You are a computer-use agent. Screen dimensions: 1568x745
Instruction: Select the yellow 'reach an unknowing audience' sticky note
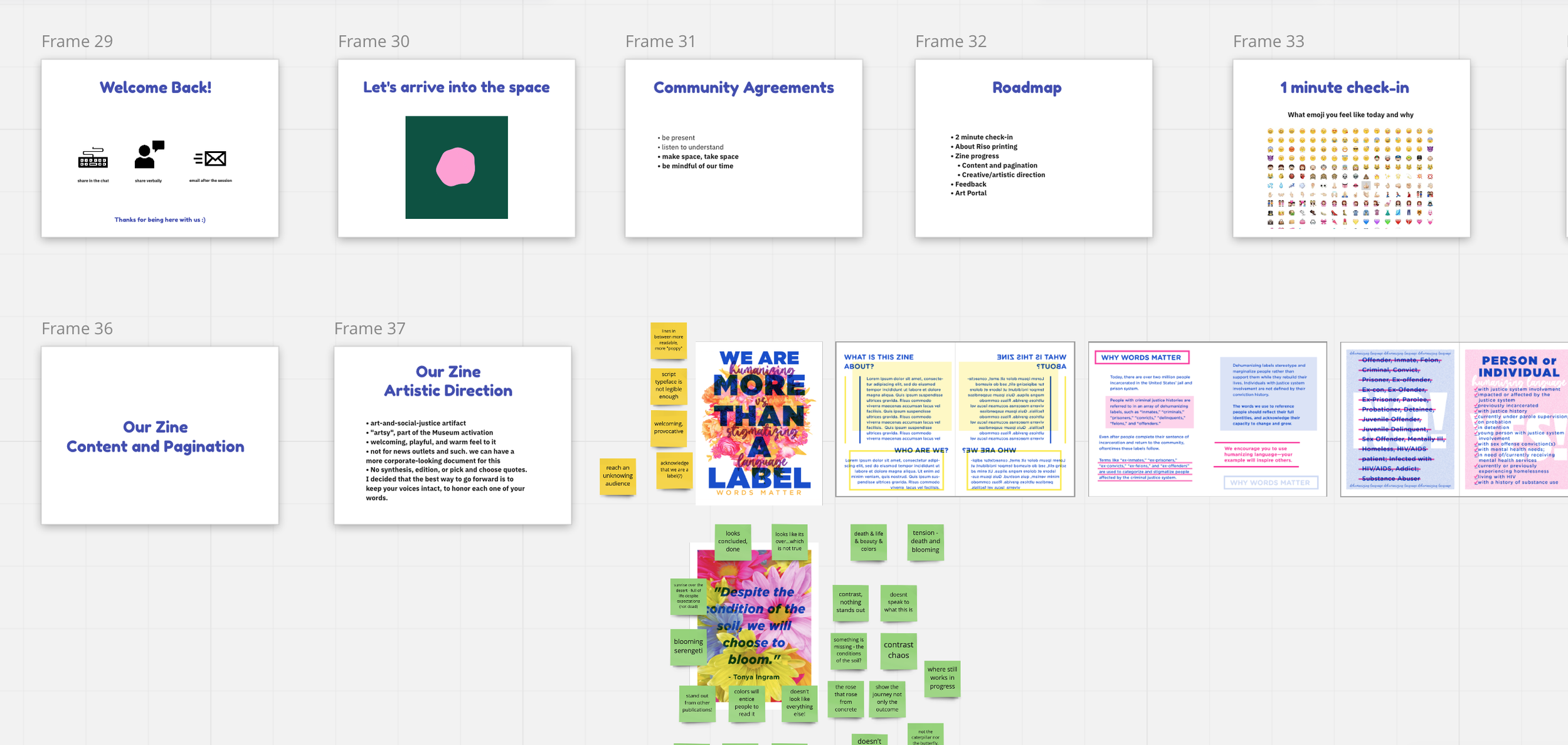click(x=618, y=476)
